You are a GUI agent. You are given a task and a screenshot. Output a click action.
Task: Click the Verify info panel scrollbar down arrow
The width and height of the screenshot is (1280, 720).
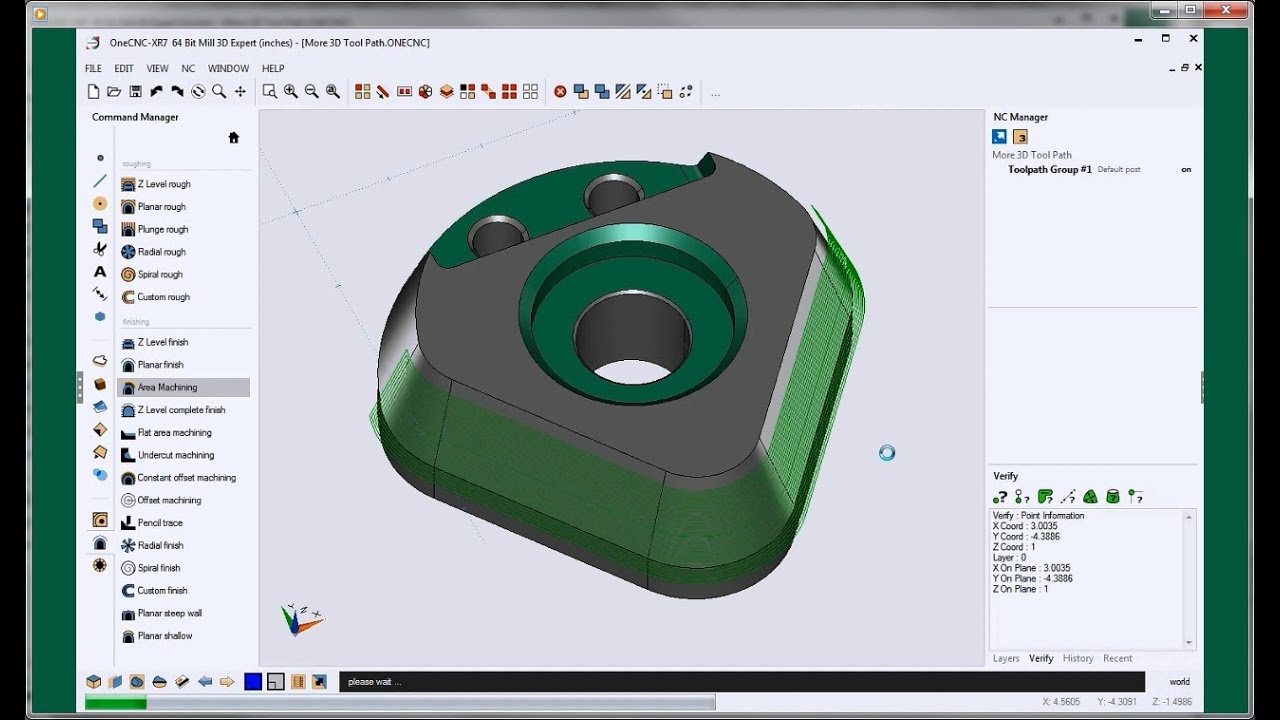tap(1189, 643)
